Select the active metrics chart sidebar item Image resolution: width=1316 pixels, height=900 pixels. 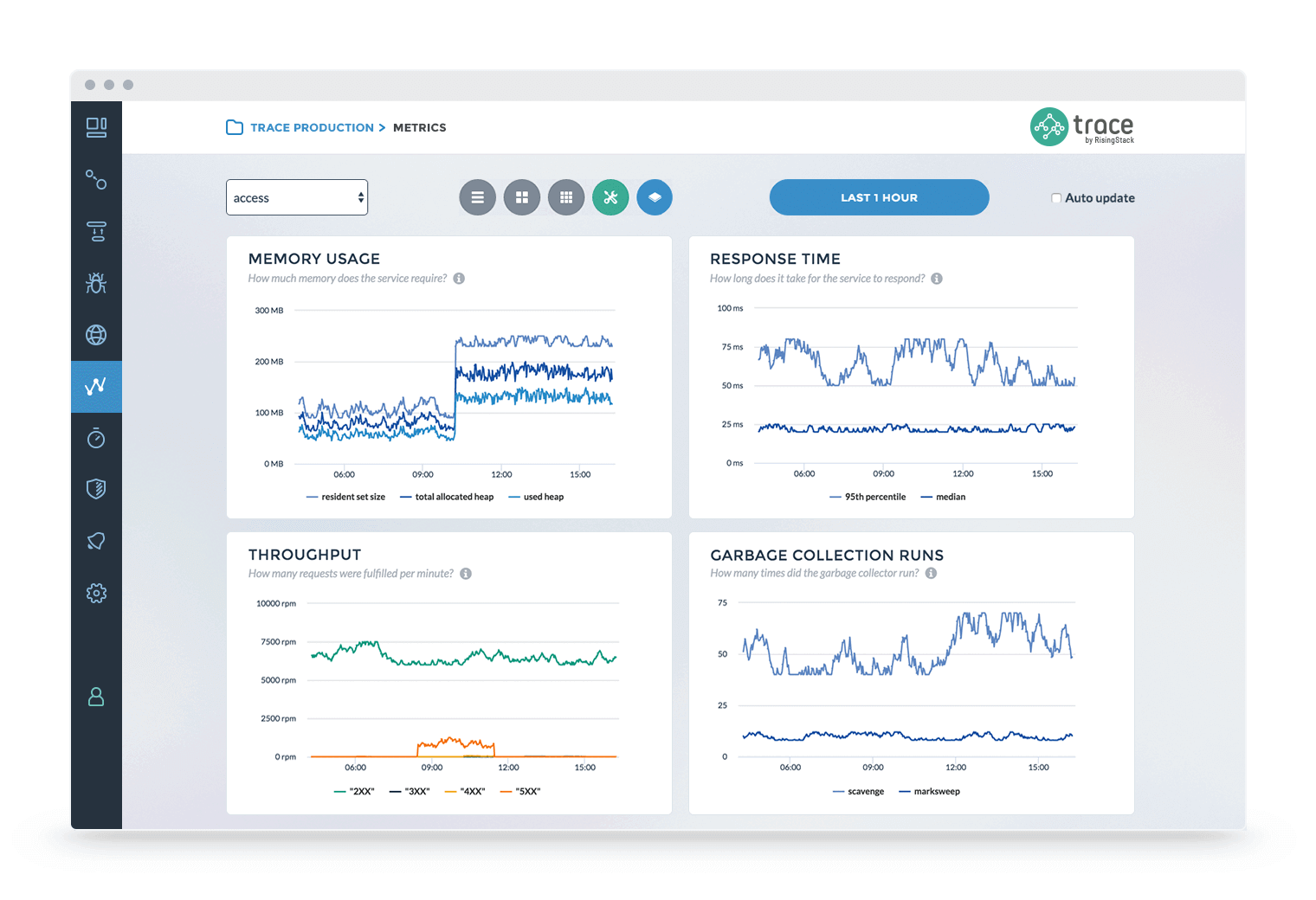[x=96, y=386]
